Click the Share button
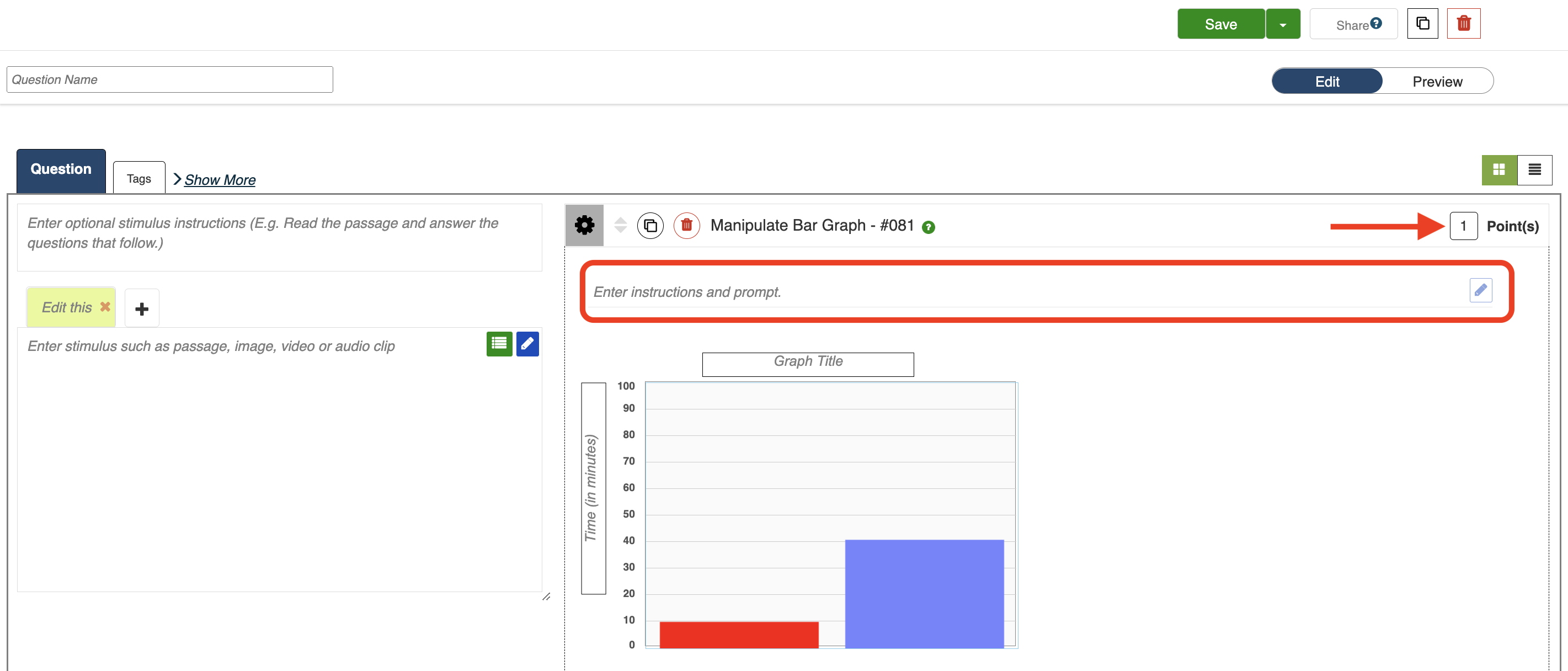 [x=1352, y=25]
